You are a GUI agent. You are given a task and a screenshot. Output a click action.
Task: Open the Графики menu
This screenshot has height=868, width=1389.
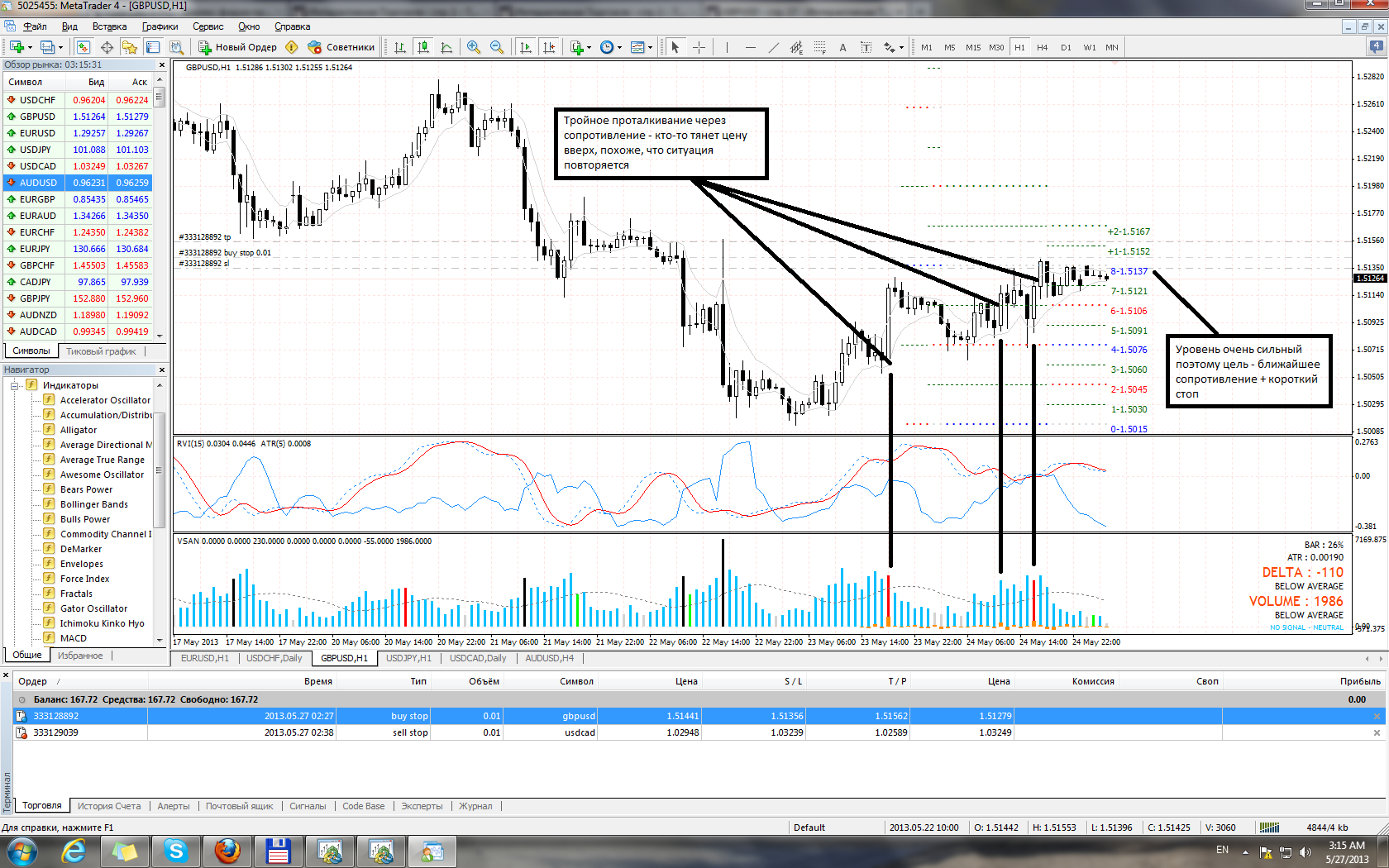click(x=160, y=26)
